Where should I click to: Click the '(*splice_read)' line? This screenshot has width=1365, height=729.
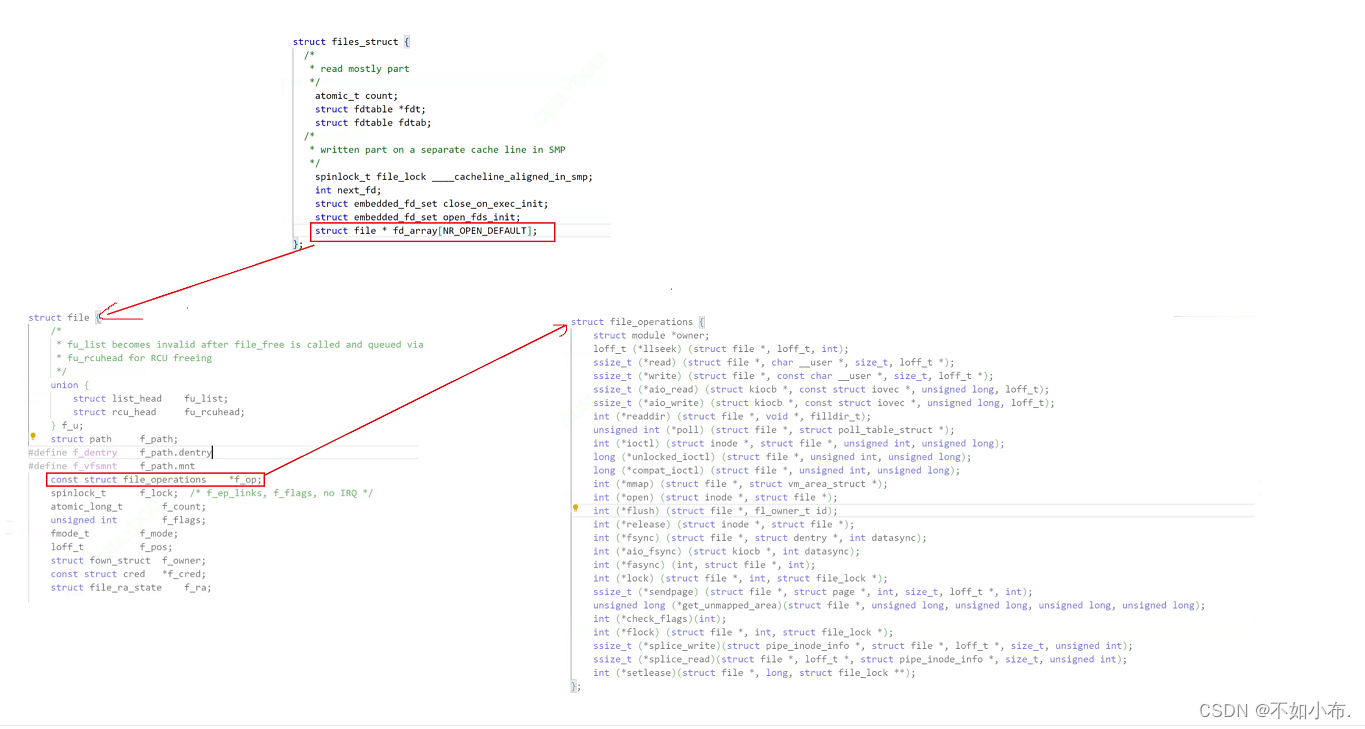coord(860,660)
